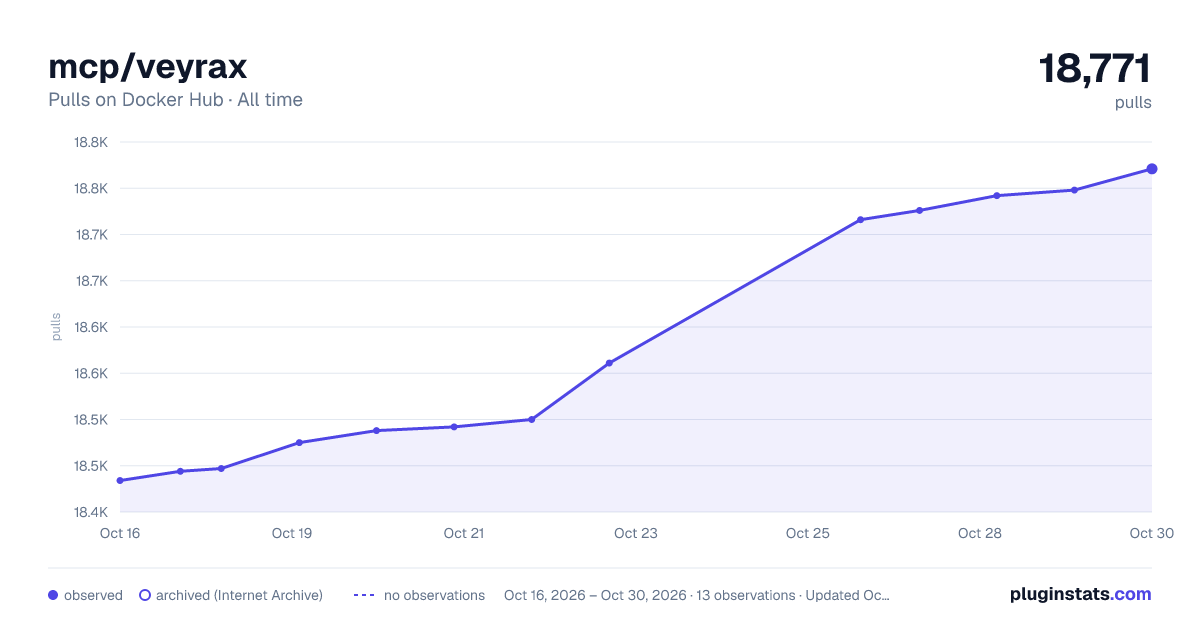Click the observed legend label
The height and width of the screenshot is (630, 1200).
click(x=93, y=595)
